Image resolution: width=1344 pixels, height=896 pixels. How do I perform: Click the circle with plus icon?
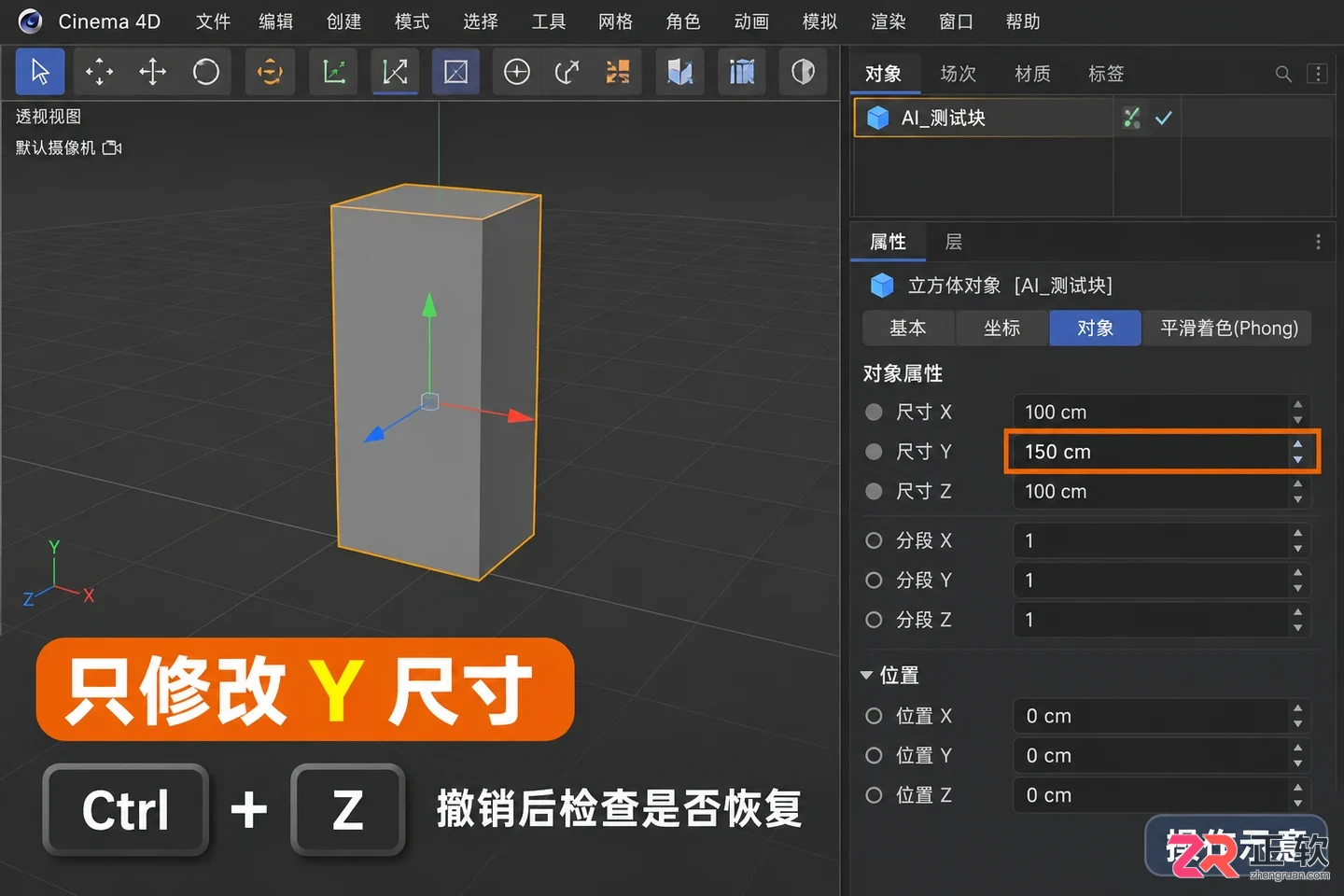[516, 72]
